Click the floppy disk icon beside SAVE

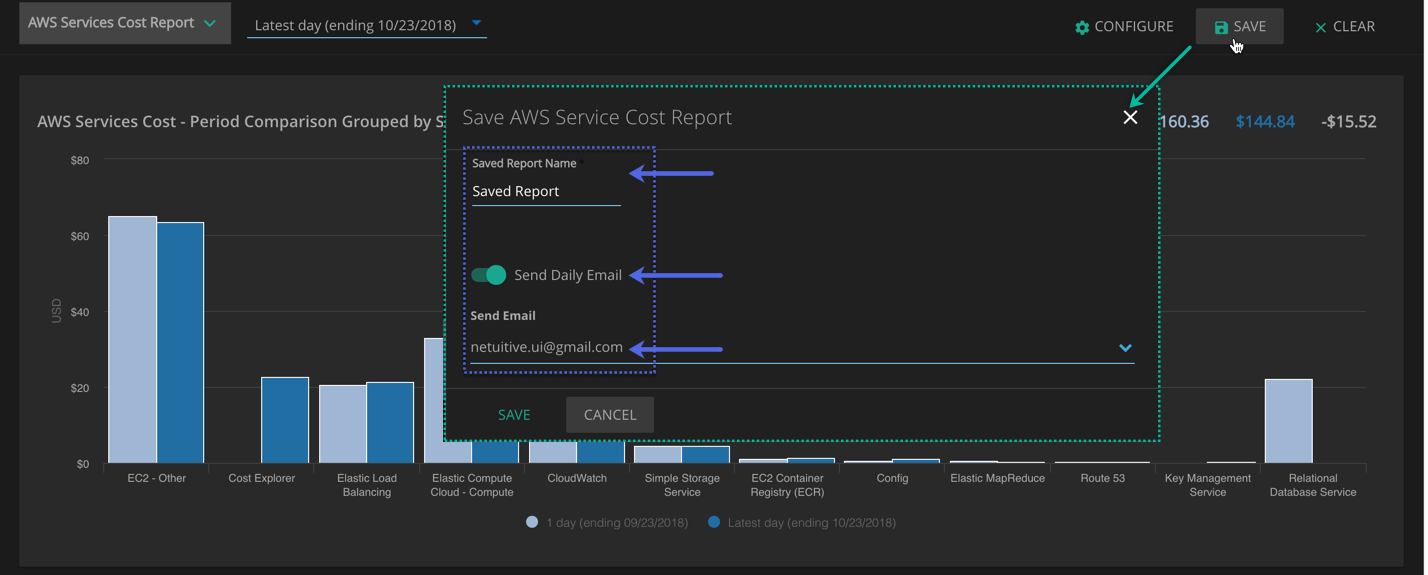tap(1221, 28)
